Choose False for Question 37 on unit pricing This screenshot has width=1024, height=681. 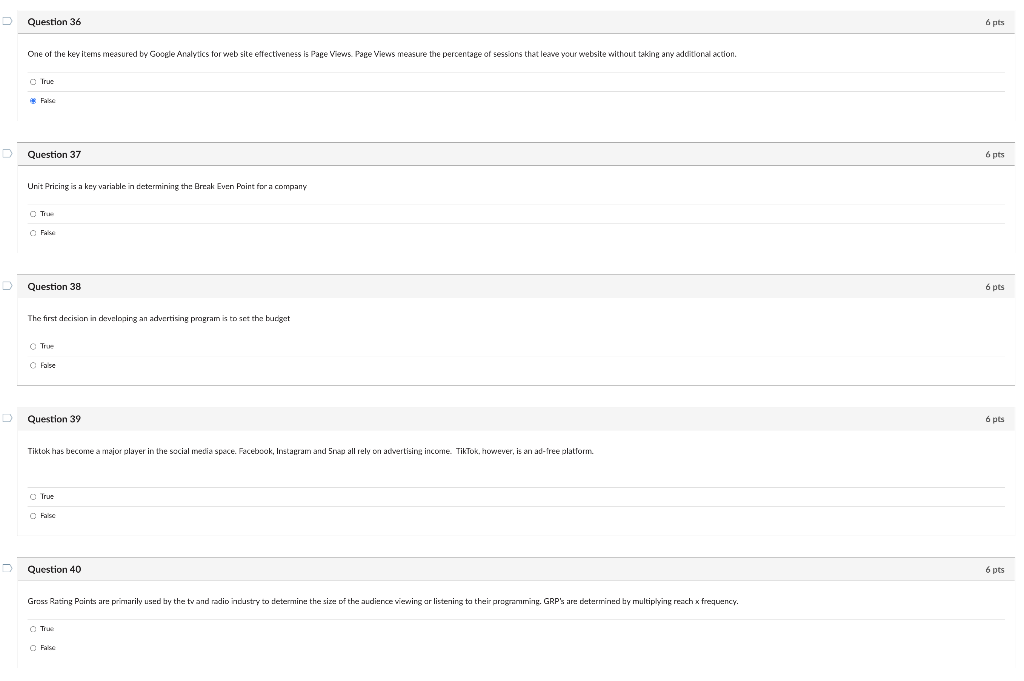33,233
